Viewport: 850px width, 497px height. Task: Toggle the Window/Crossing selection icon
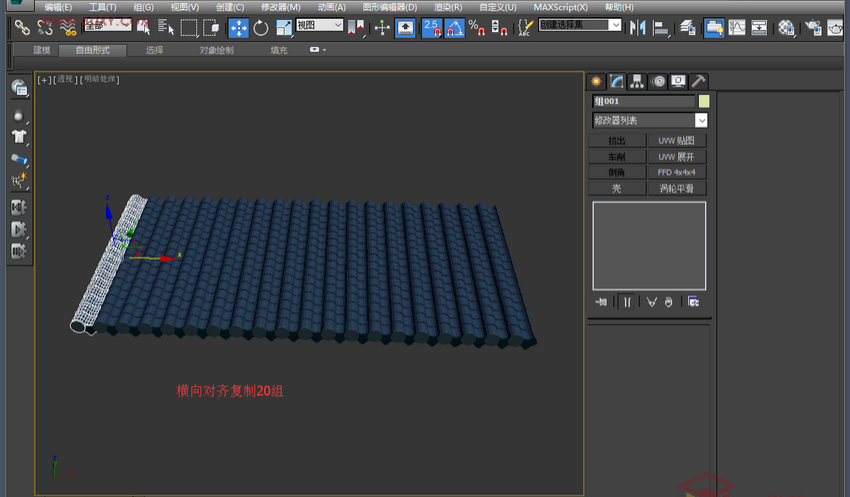coord(211,28)
